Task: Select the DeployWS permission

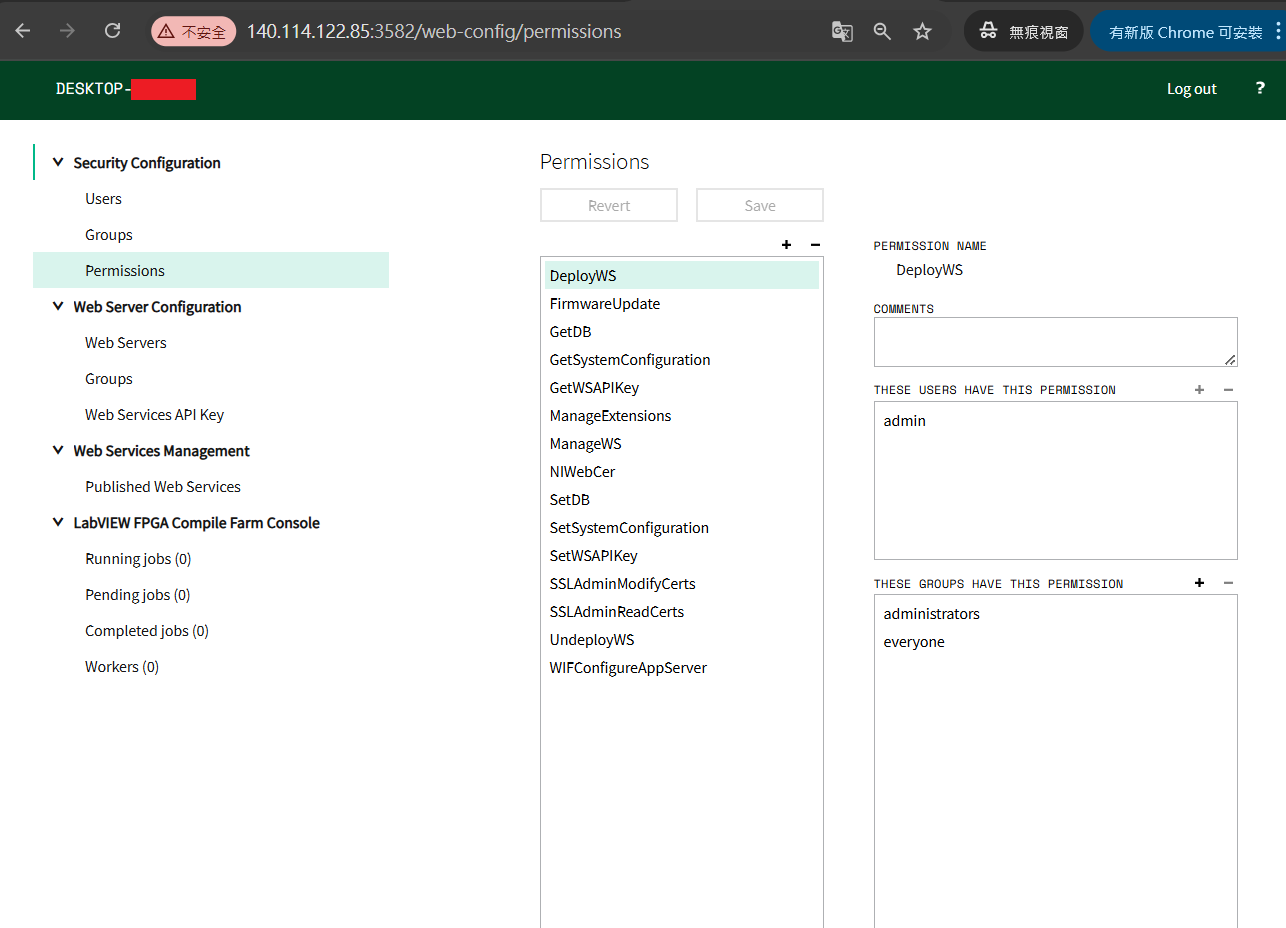Action: 682,276
